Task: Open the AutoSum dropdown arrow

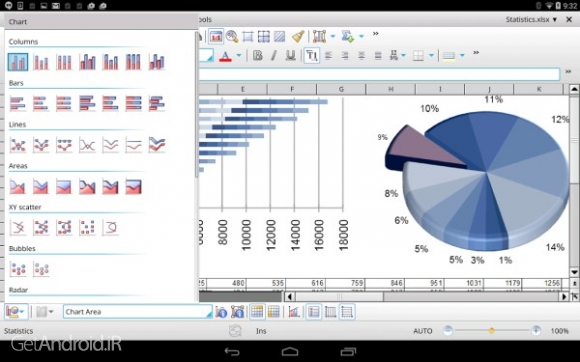Action: (361, 36)
